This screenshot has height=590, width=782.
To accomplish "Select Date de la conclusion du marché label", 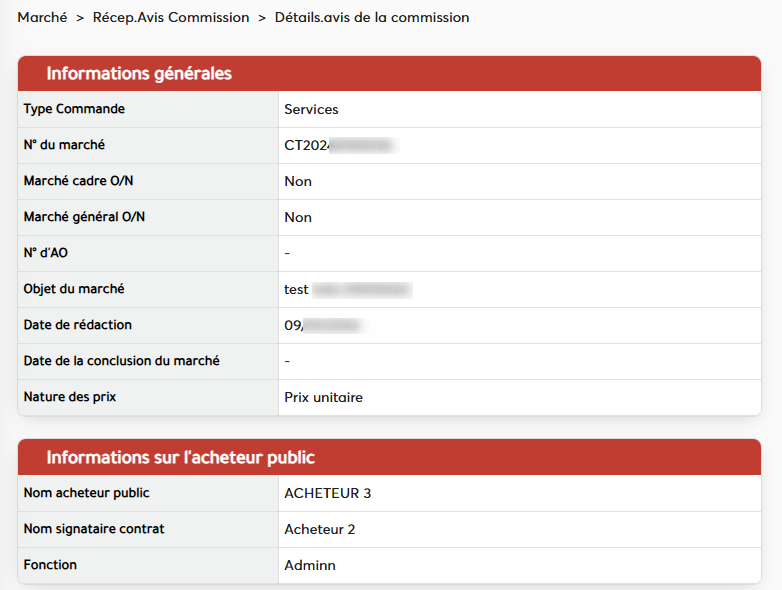I will tap(121, 361).
